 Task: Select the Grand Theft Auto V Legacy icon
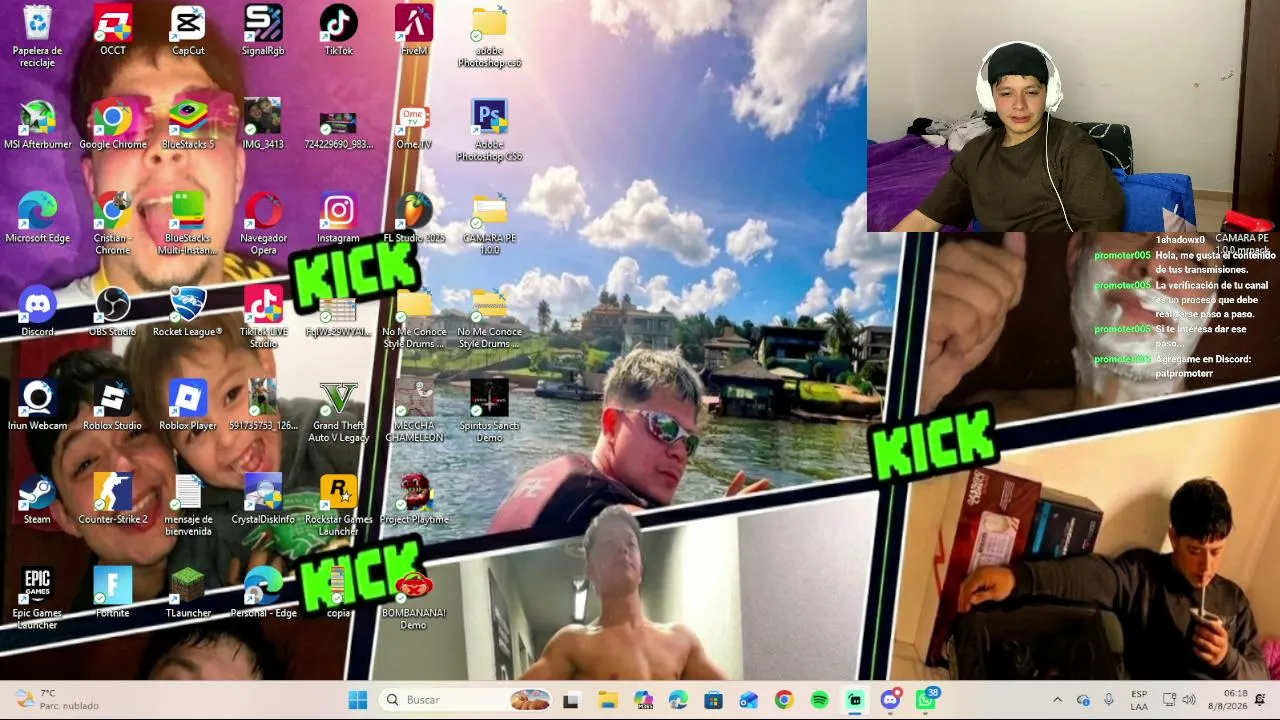[338, 411]
